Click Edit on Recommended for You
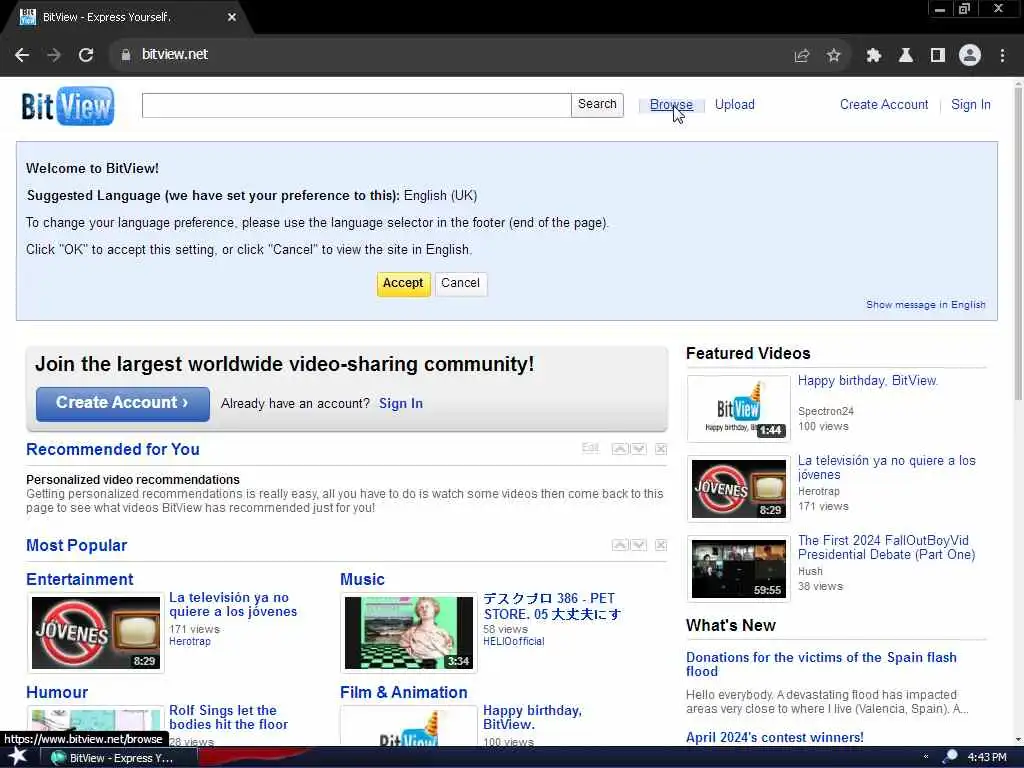 590,447
